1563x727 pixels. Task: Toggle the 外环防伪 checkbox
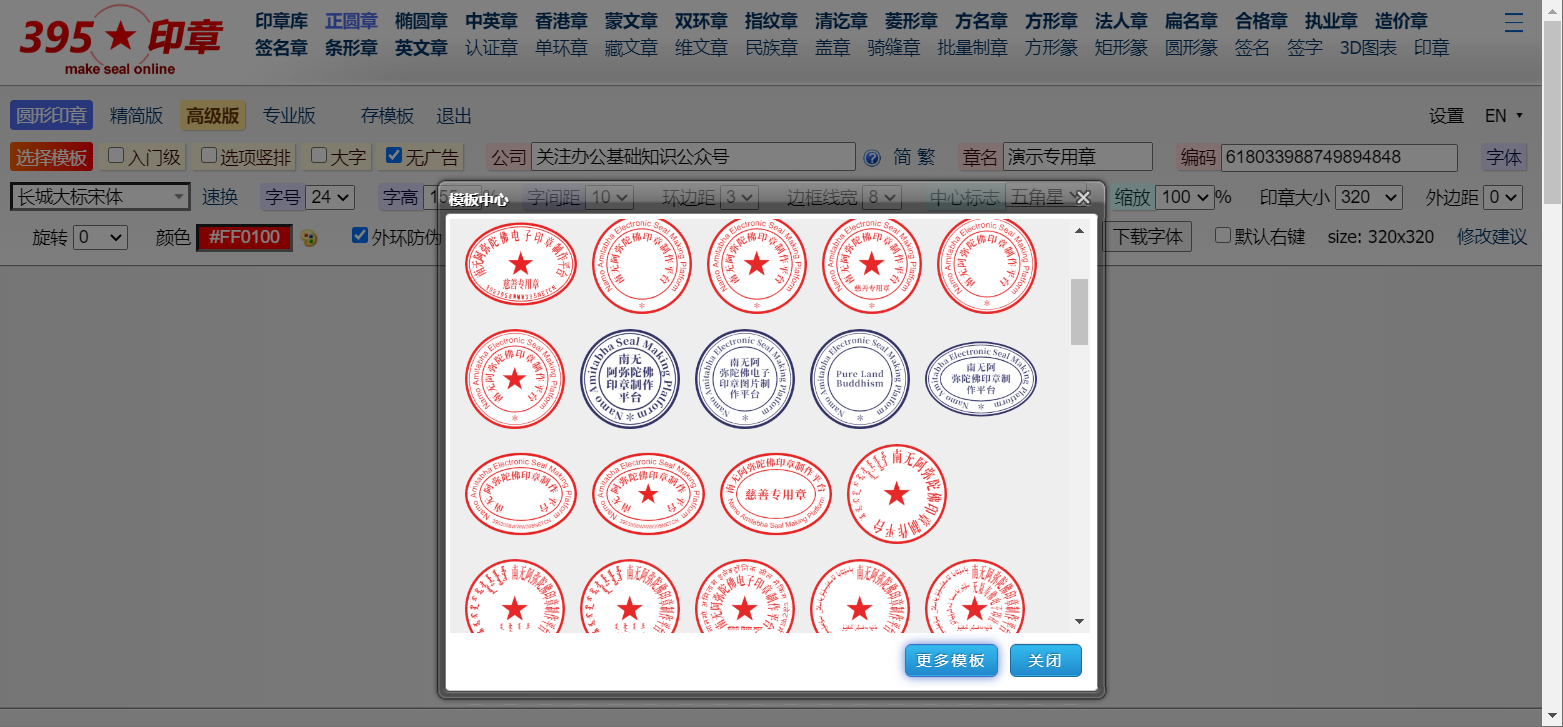point(360,236)
